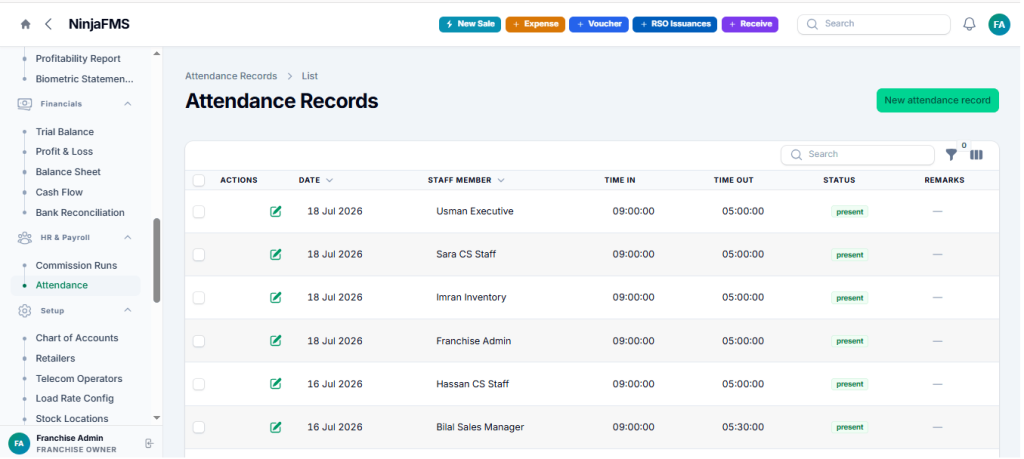Open Load Rate Config in sidebar
Image resolution: width=1024 pixels, height=459 pixels.
pos(74,399)
